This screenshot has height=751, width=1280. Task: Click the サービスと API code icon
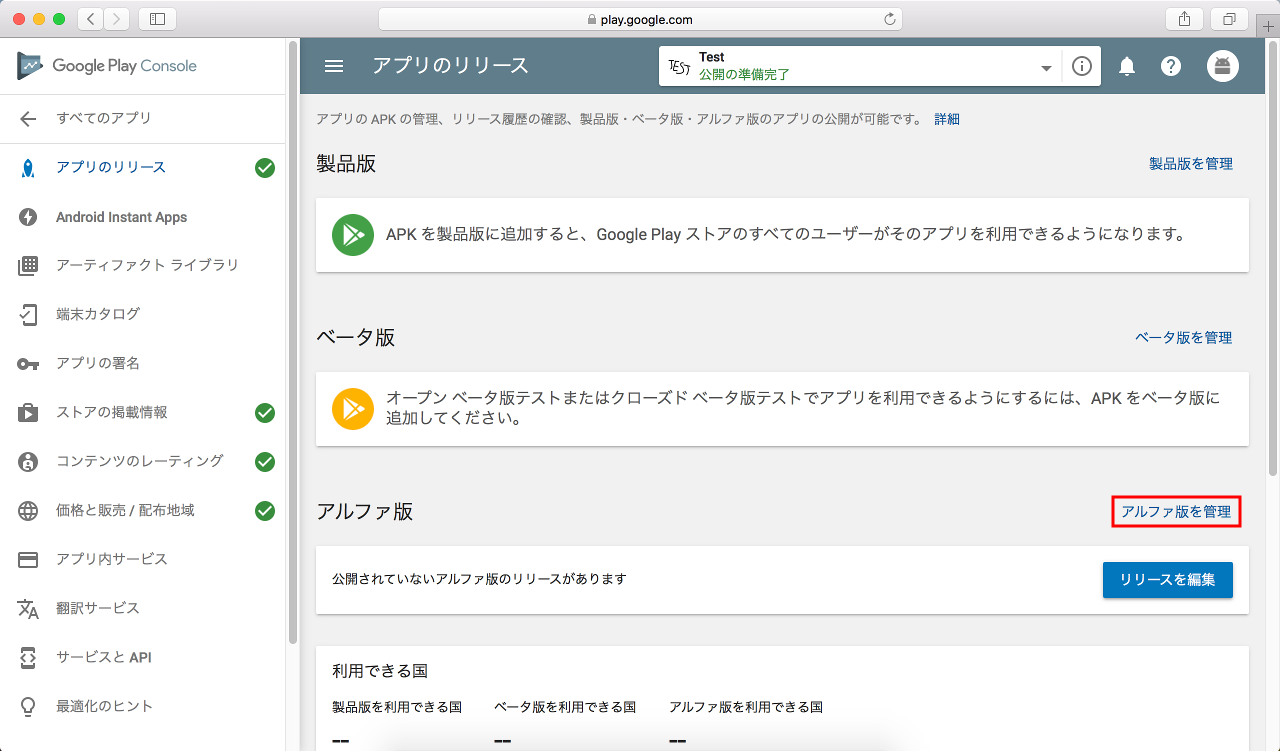click(28, 657)
